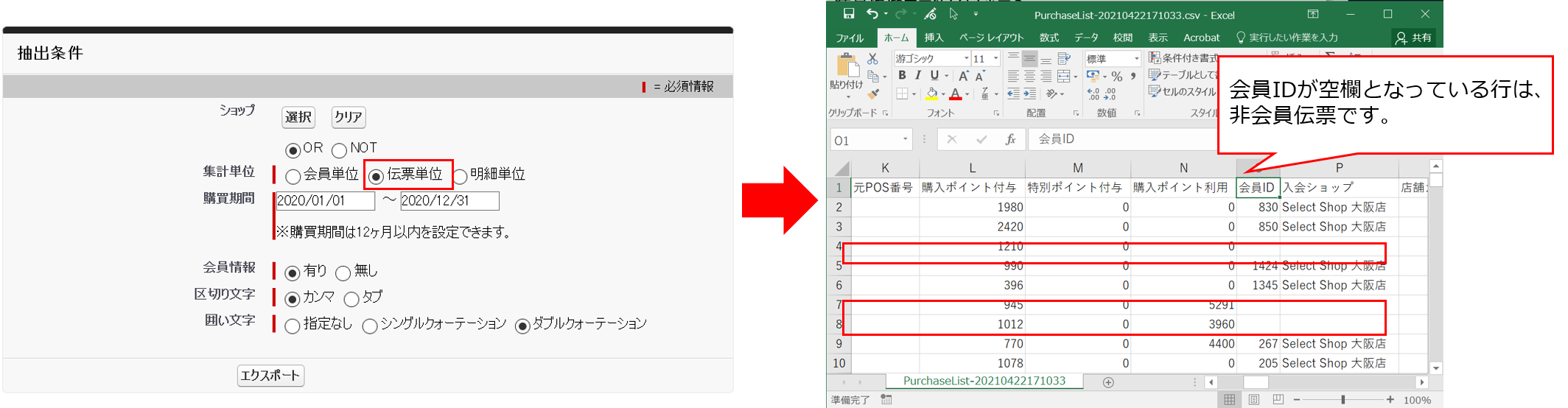
Task: Select the 会員単位 radio button
Action: point(293,177)
